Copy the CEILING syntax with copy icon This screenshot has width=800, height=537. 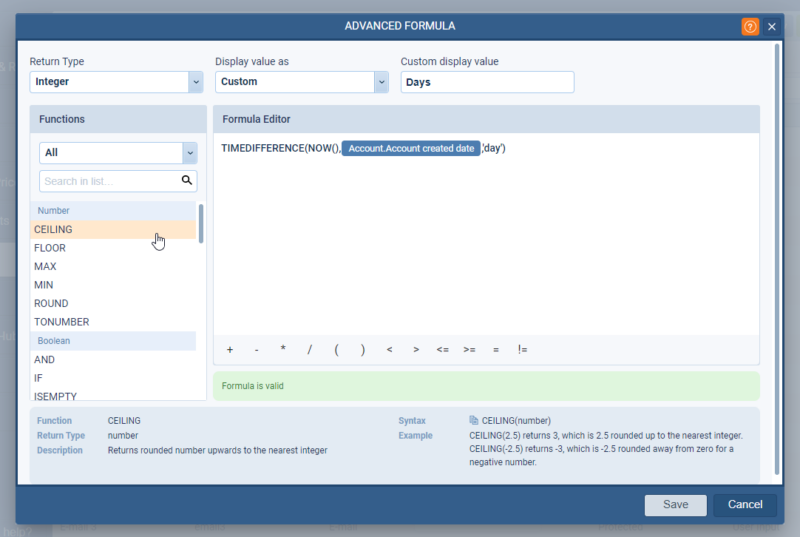[x=473, y=420]
